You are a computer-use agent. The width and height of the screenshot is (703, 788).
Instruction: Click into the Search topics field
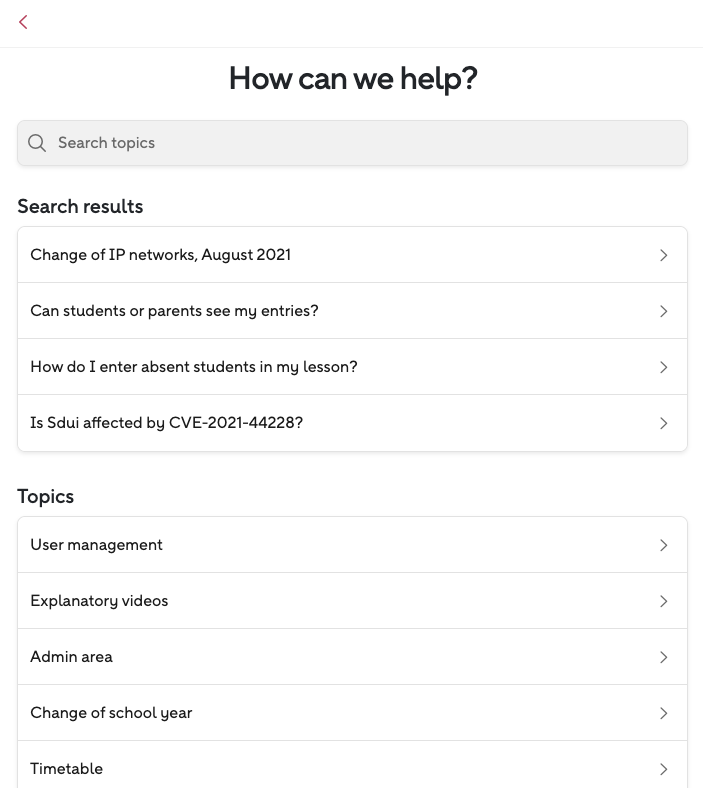(360, 143)
